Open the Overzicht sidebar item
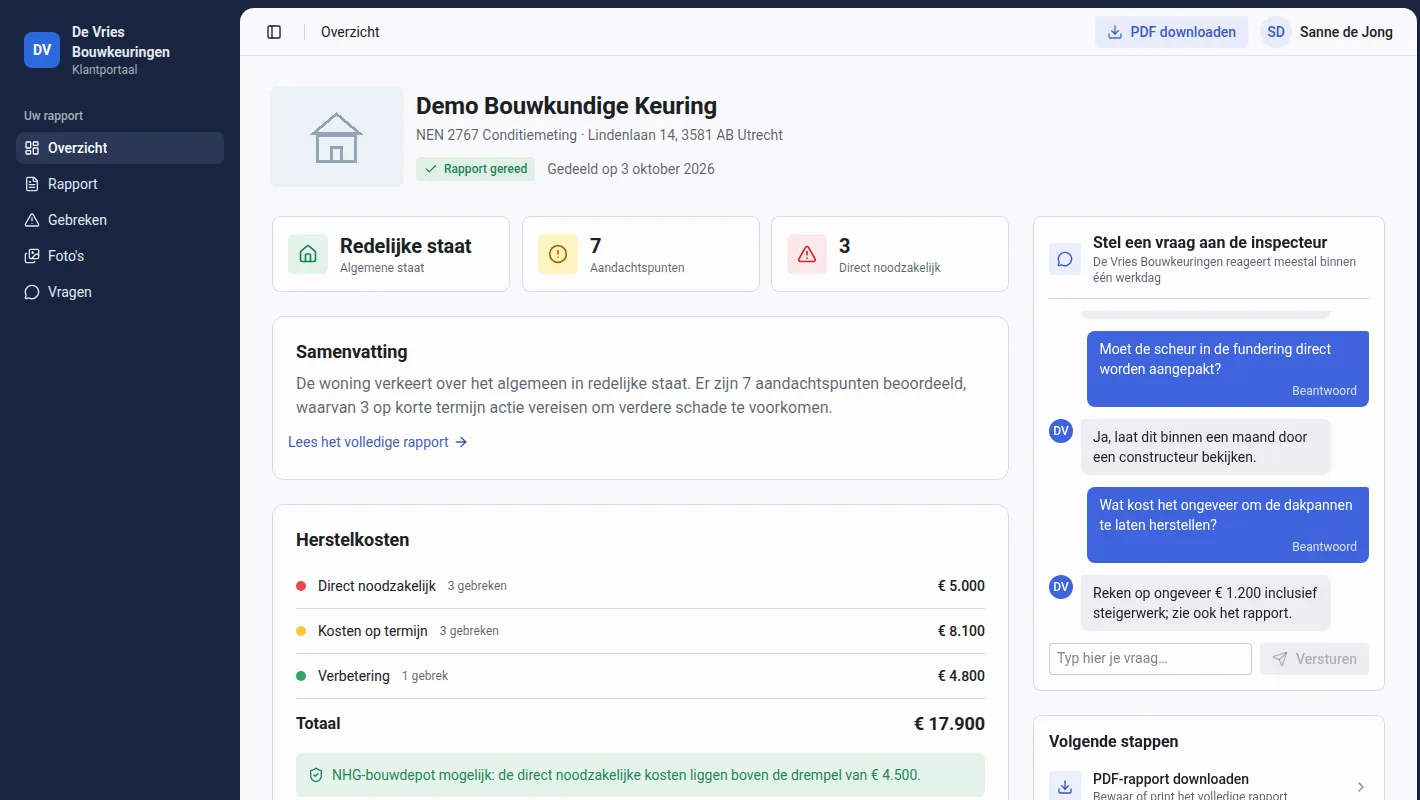Screen dimensions: 1420x800 click(120, 148)
